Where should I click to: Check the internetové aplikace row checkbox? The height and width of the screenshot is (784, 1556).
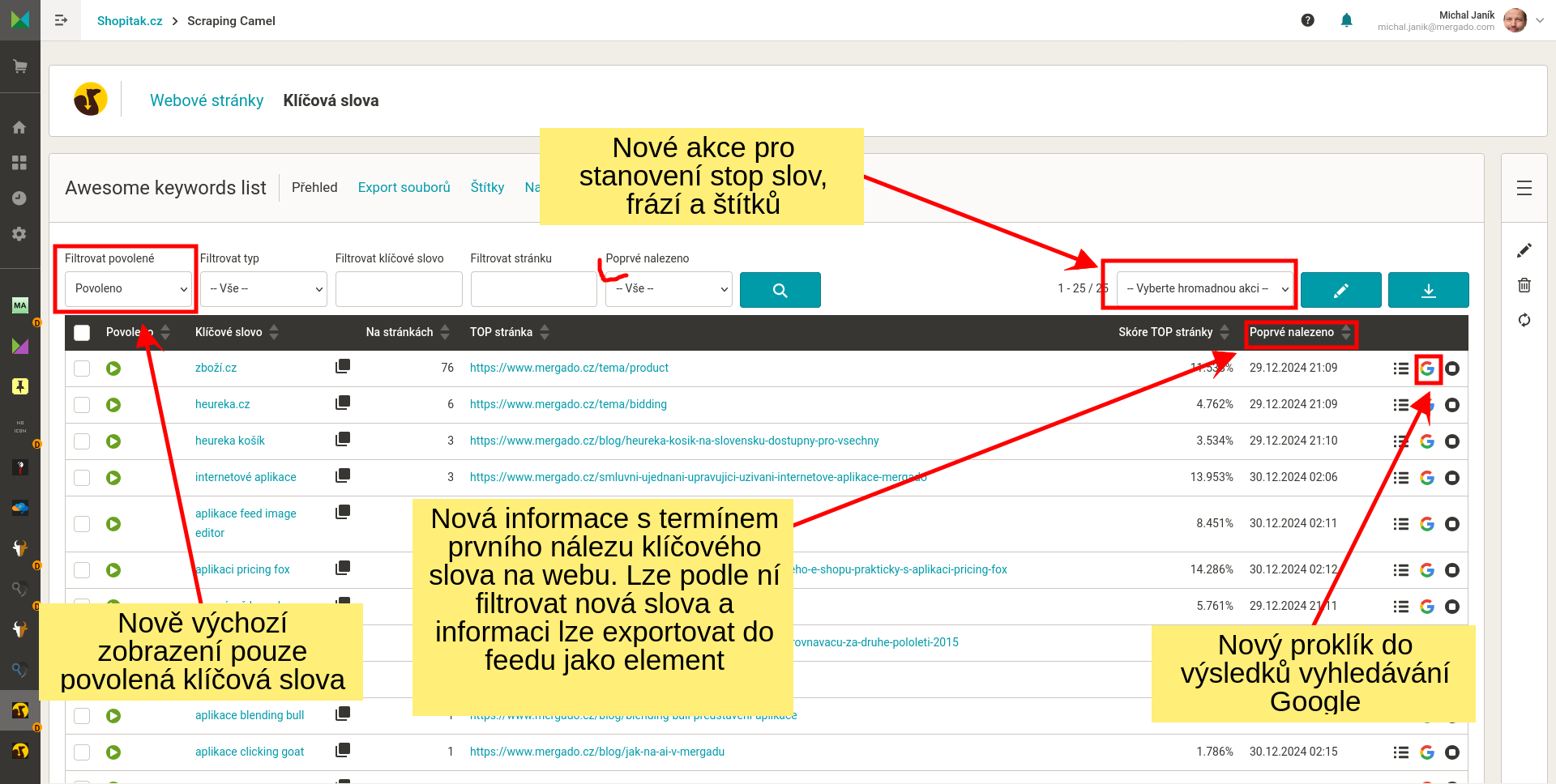click(82, 478)
